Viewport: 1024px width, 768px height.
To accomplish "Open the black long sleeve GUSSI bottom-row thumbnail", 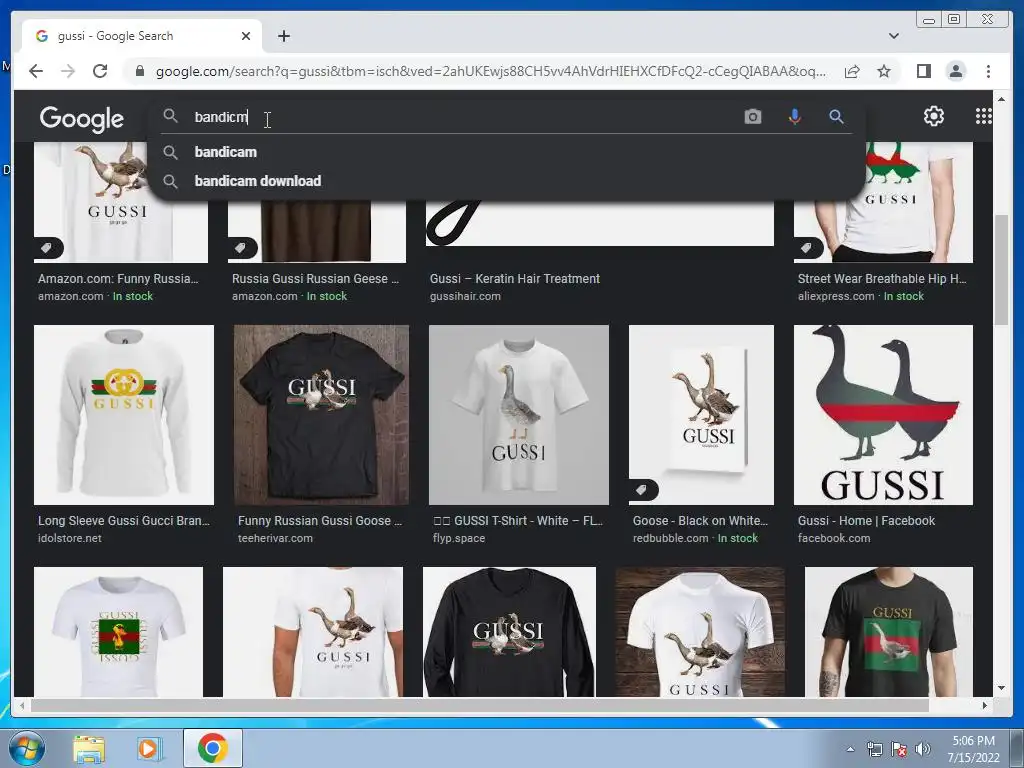I will pos(509,632).
